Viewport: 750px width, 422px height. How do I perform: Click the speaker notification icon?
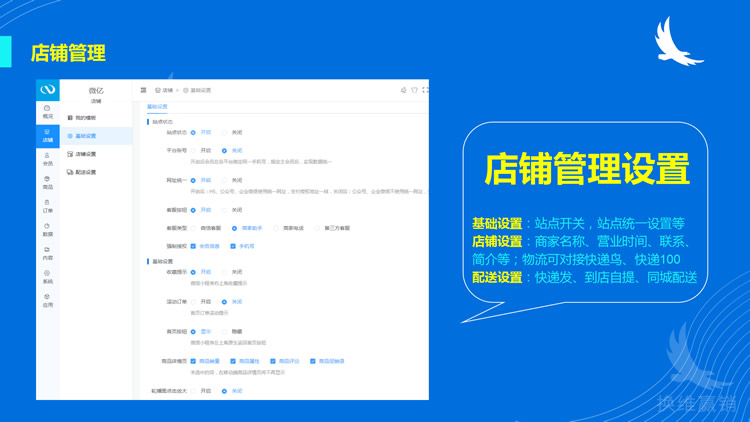pos(403,90)
